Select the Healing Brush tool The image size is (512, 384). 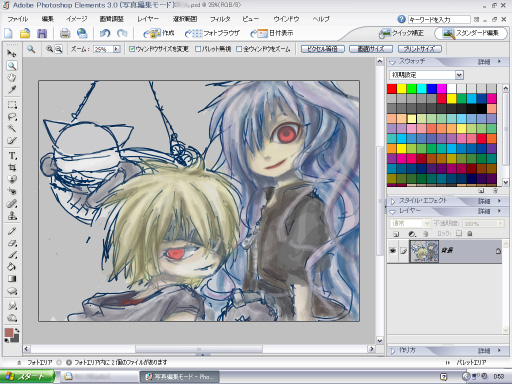[x=12, y=203]
